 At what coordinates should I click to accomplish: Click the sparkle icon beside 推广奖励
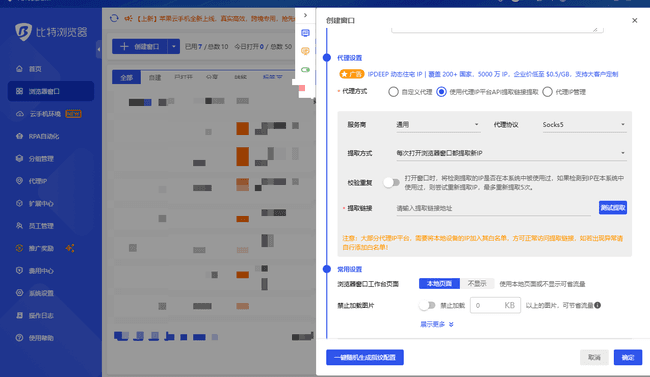[70, 248]
